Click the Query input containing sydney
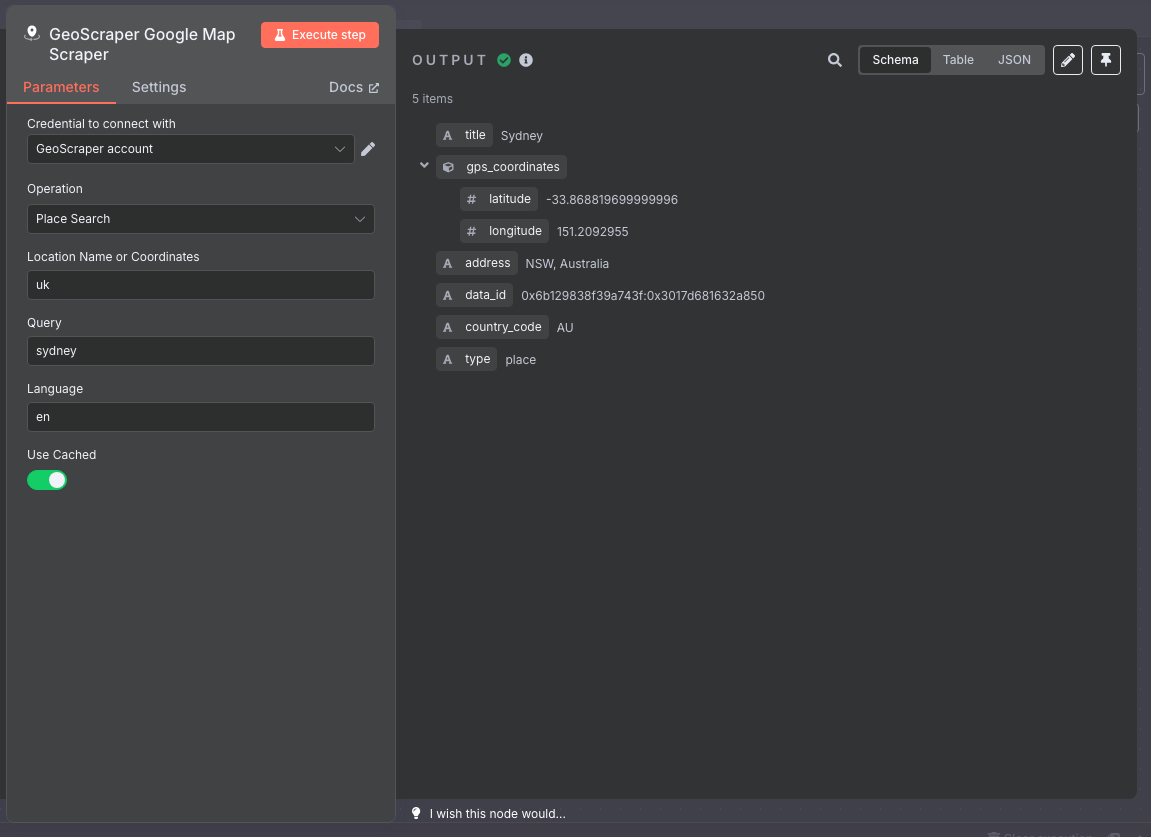 click(x=200, y=351)
